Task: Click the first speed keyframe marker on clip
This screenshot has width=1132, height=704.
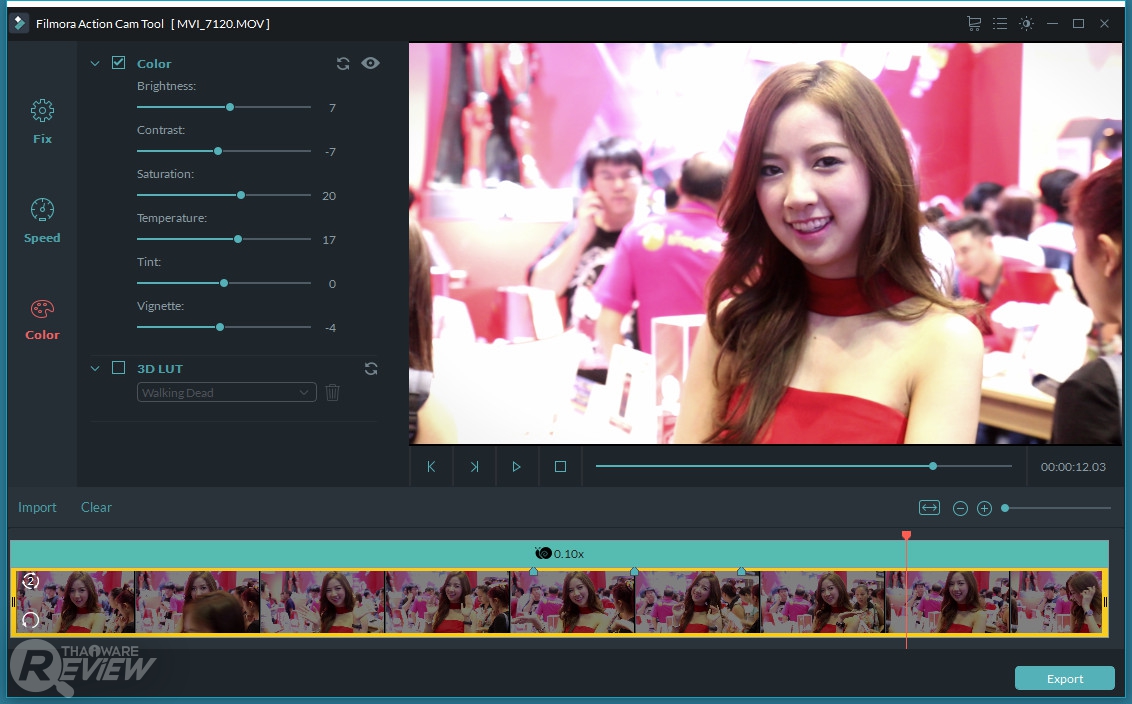Action: 534,571
